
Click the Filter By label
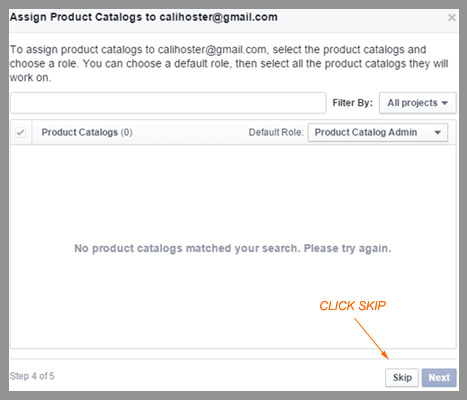(352, 103)
